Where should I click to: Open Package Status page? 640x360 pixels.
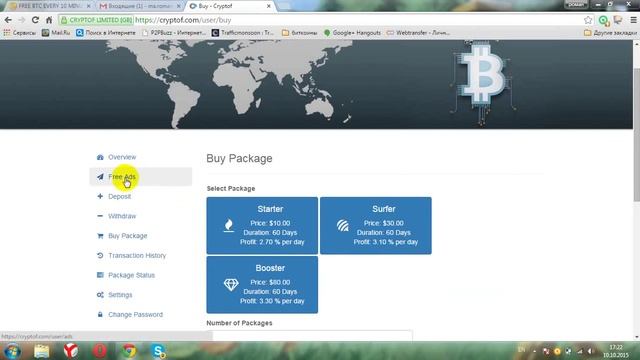pyautogui.click(x=131, y=275)
